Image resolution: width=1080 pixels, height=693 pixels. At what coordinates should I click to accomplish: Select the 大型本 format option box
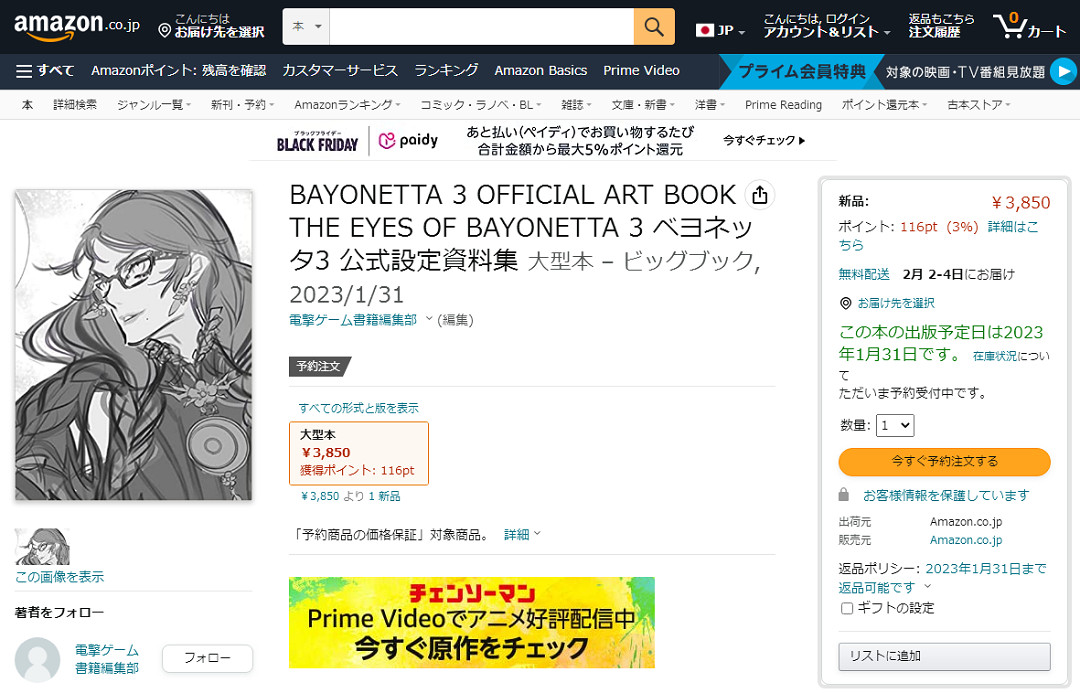tap(359, 453)
